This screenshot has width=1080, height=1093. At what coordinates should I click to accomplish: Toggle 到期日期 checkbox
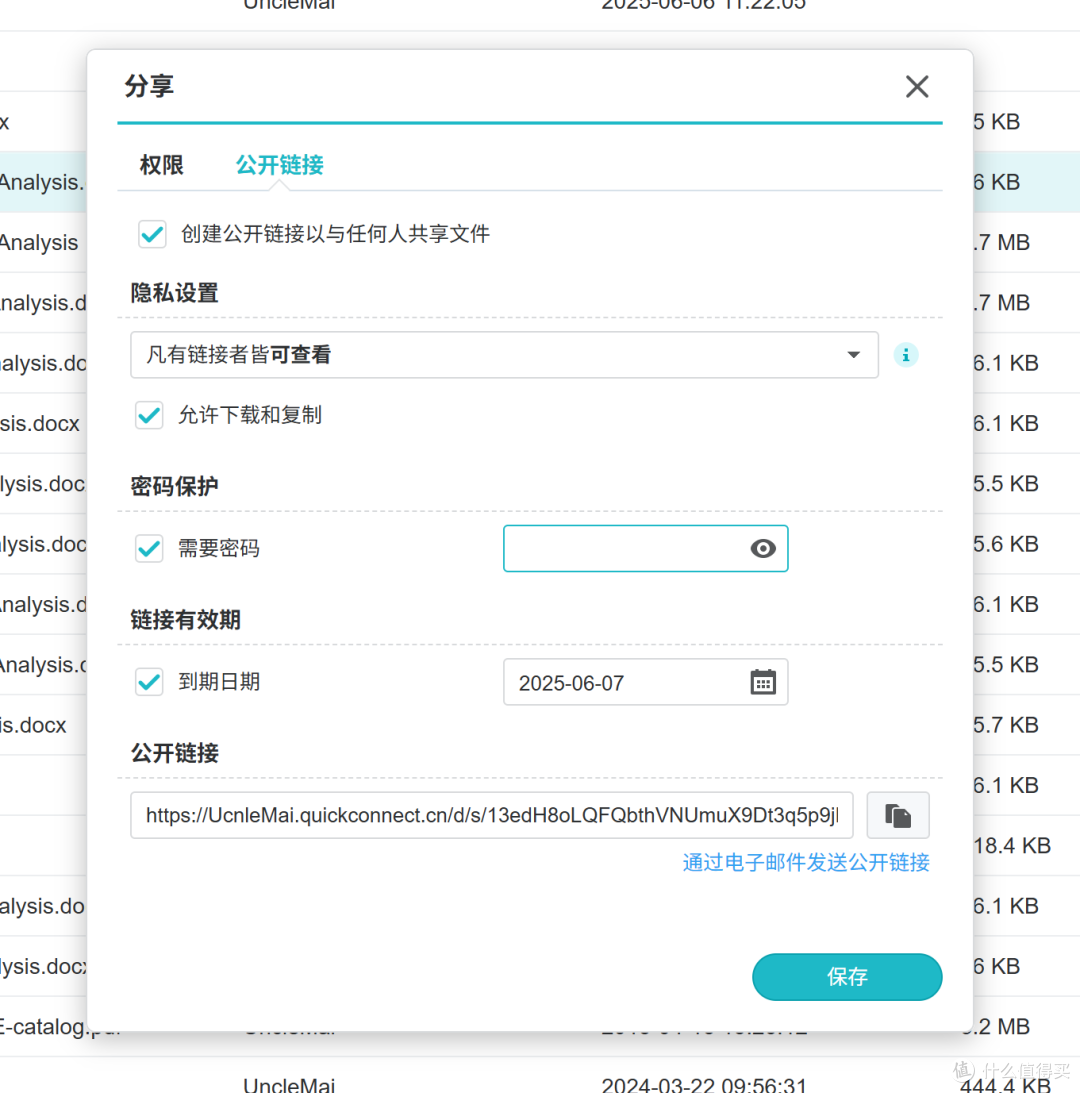tap(149, 682)
